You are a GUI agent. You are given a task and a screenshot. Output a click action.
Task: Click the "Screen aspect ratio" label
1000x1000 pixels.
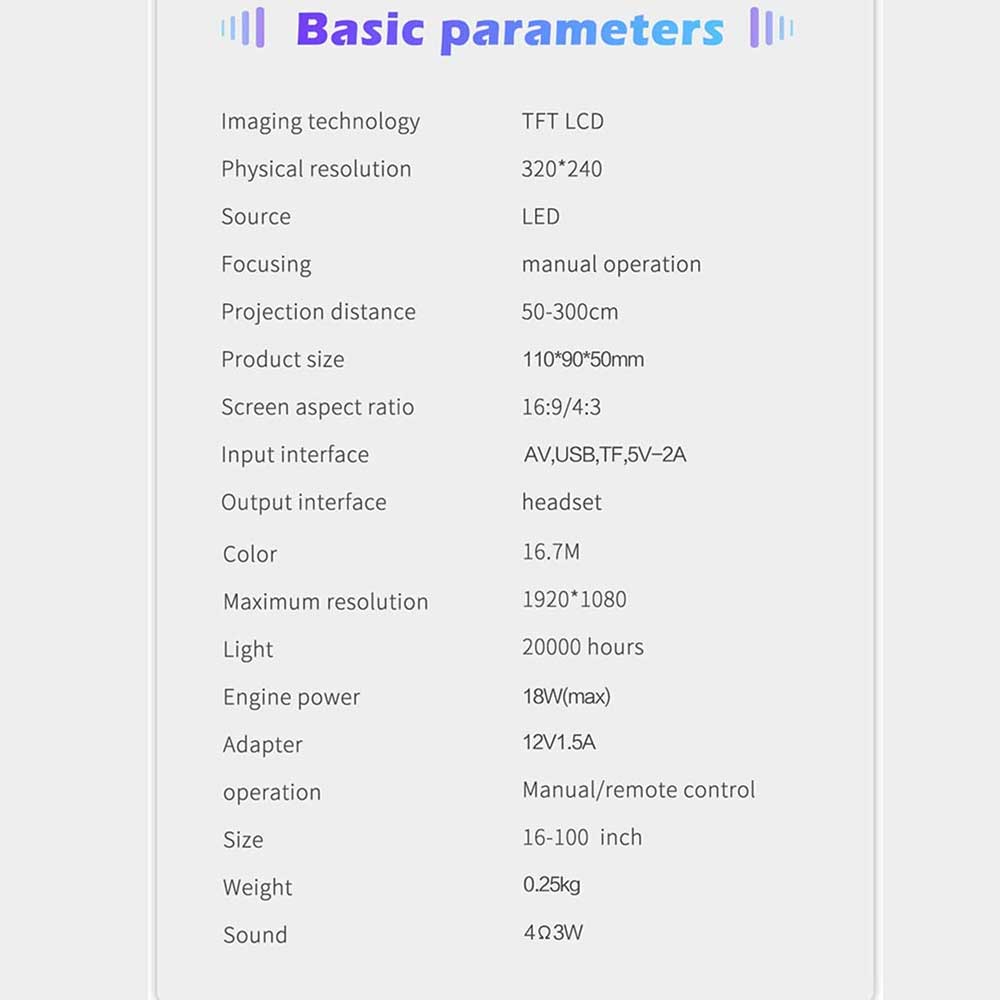[317, 407]
